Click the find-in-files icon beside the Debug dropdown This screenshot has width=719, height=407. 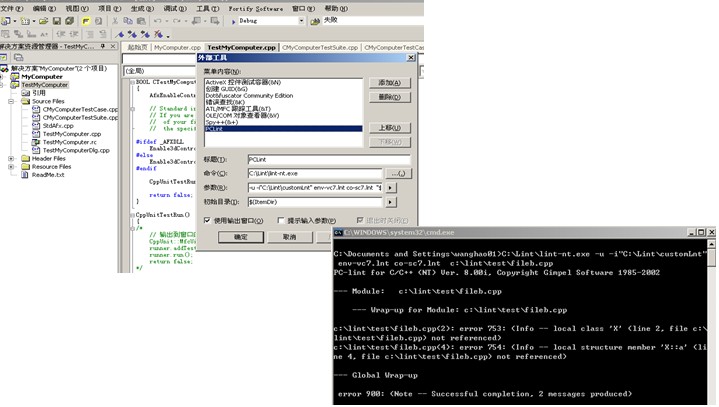[315, 21]
